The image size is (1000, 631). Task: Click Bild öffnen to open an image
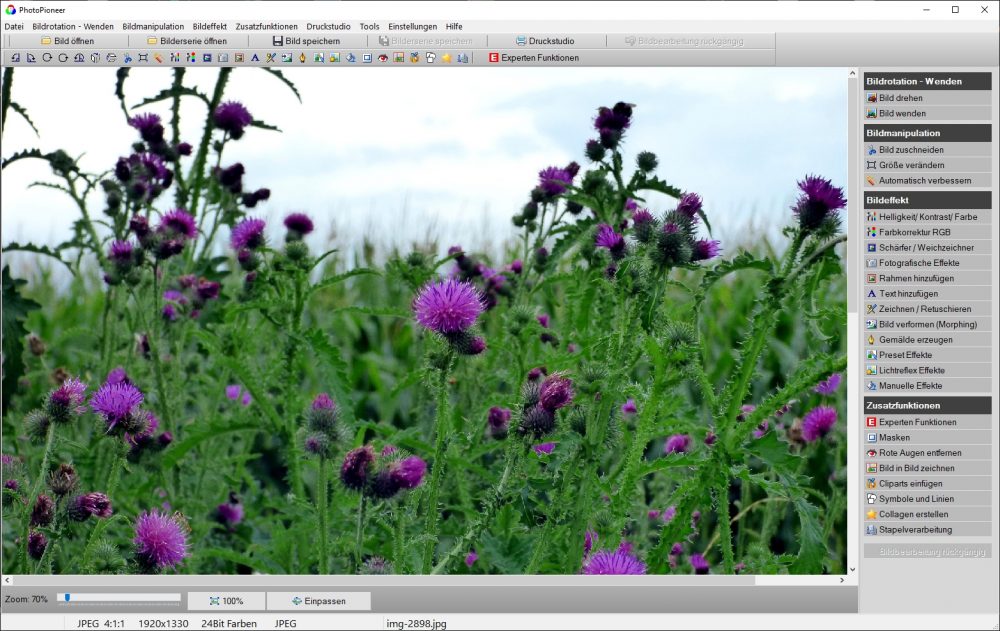click(x=68, y=41)
